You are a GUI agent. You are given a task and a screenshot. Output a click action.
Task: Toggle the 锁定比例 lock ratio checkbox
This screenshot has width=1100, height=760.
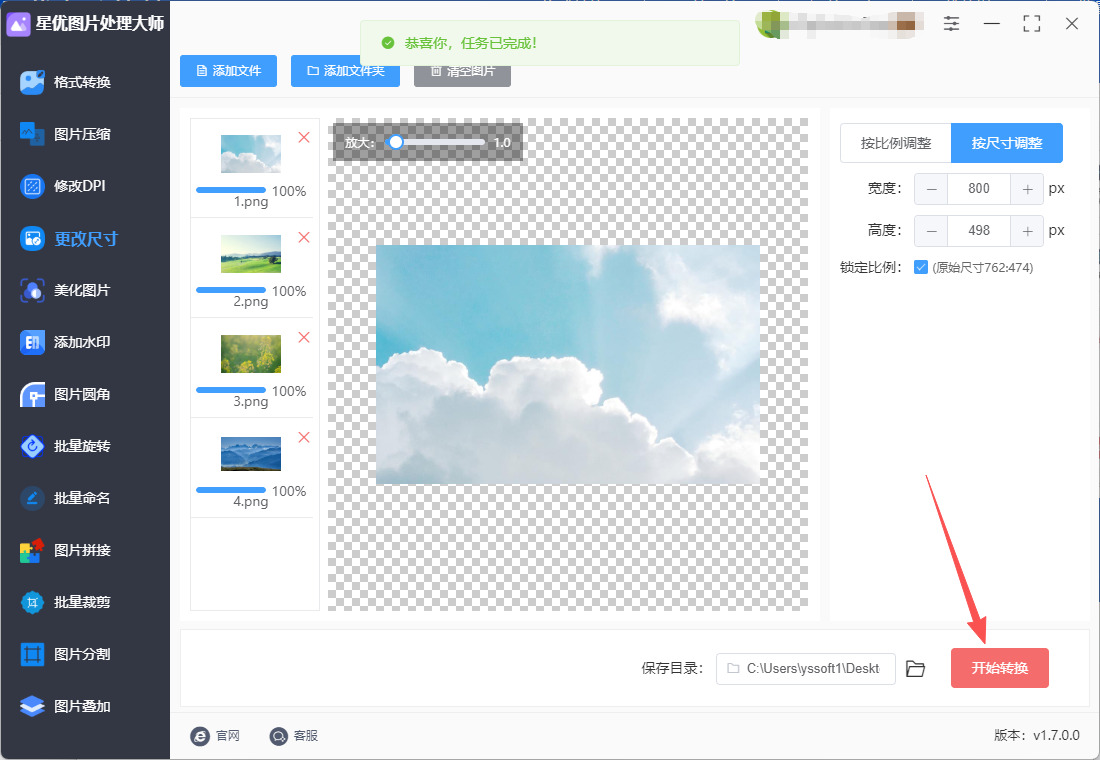tap(921, 267)
